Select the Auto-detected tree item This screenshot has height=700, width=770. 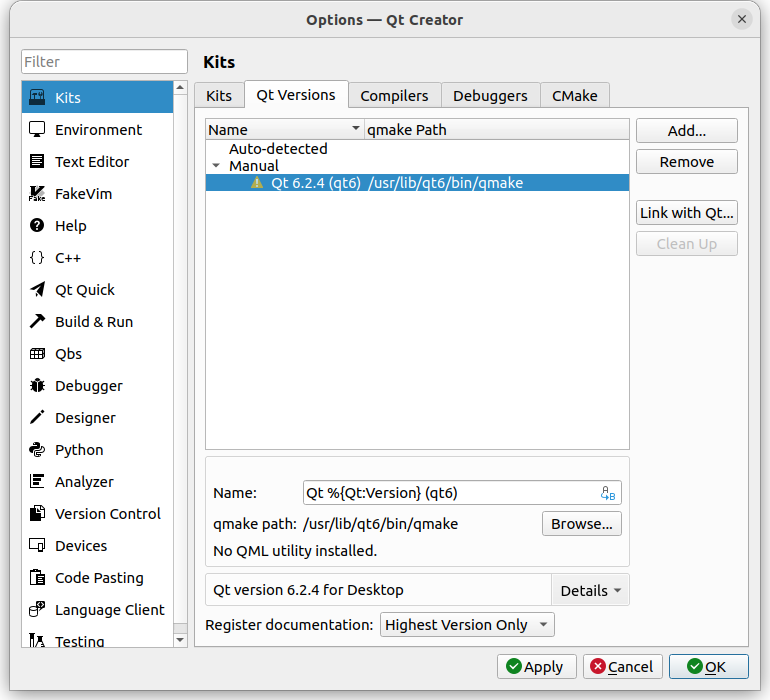coord(278,148)
